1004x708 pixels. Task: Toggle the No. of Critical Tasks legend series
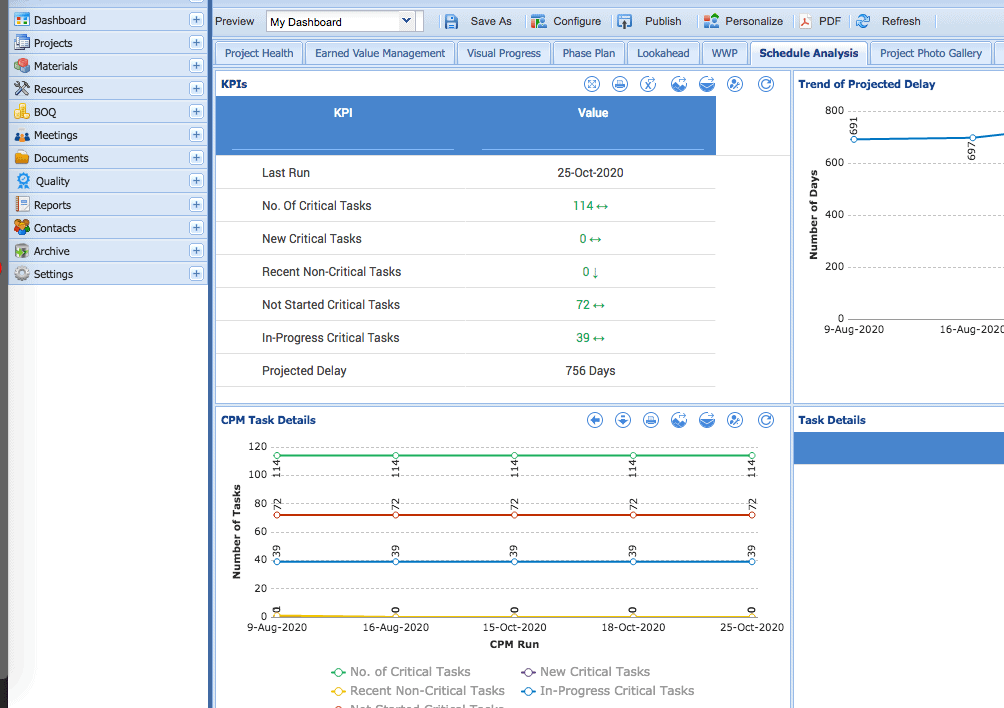(x=401, y=672)
